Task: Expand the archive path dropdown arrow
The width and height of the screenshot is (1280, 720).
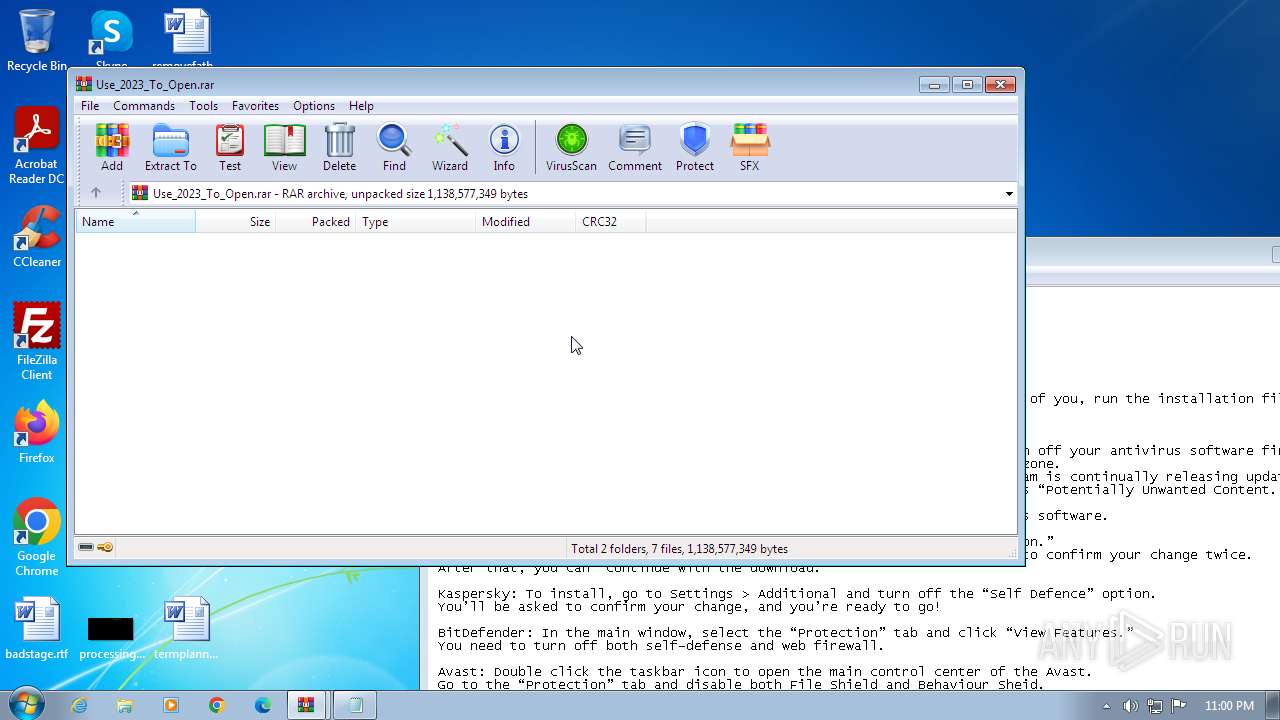Action: (x=1008, y=194)
